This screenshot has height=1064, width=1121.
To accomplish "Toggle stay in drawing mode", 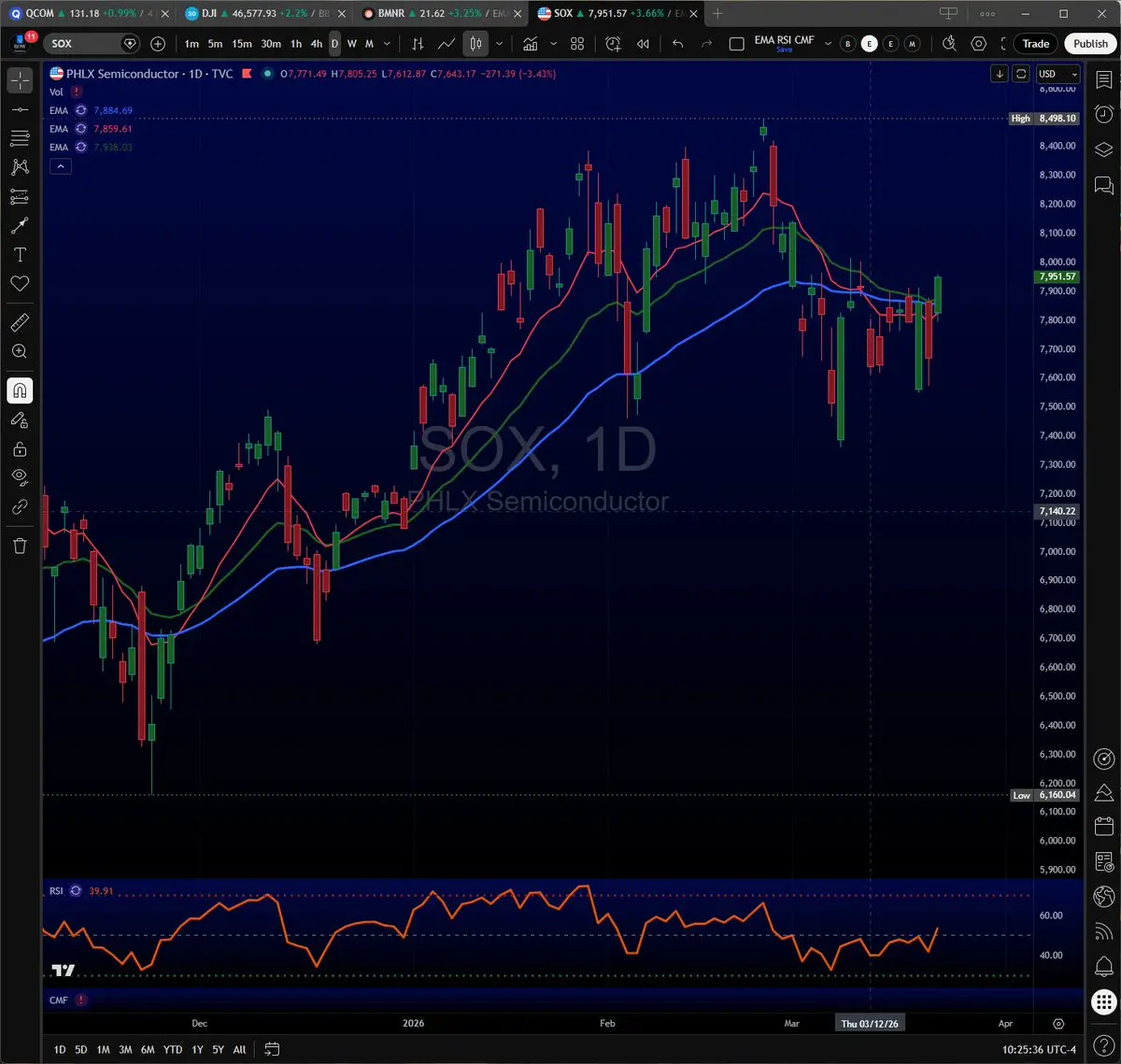I will tap(20, 420).
